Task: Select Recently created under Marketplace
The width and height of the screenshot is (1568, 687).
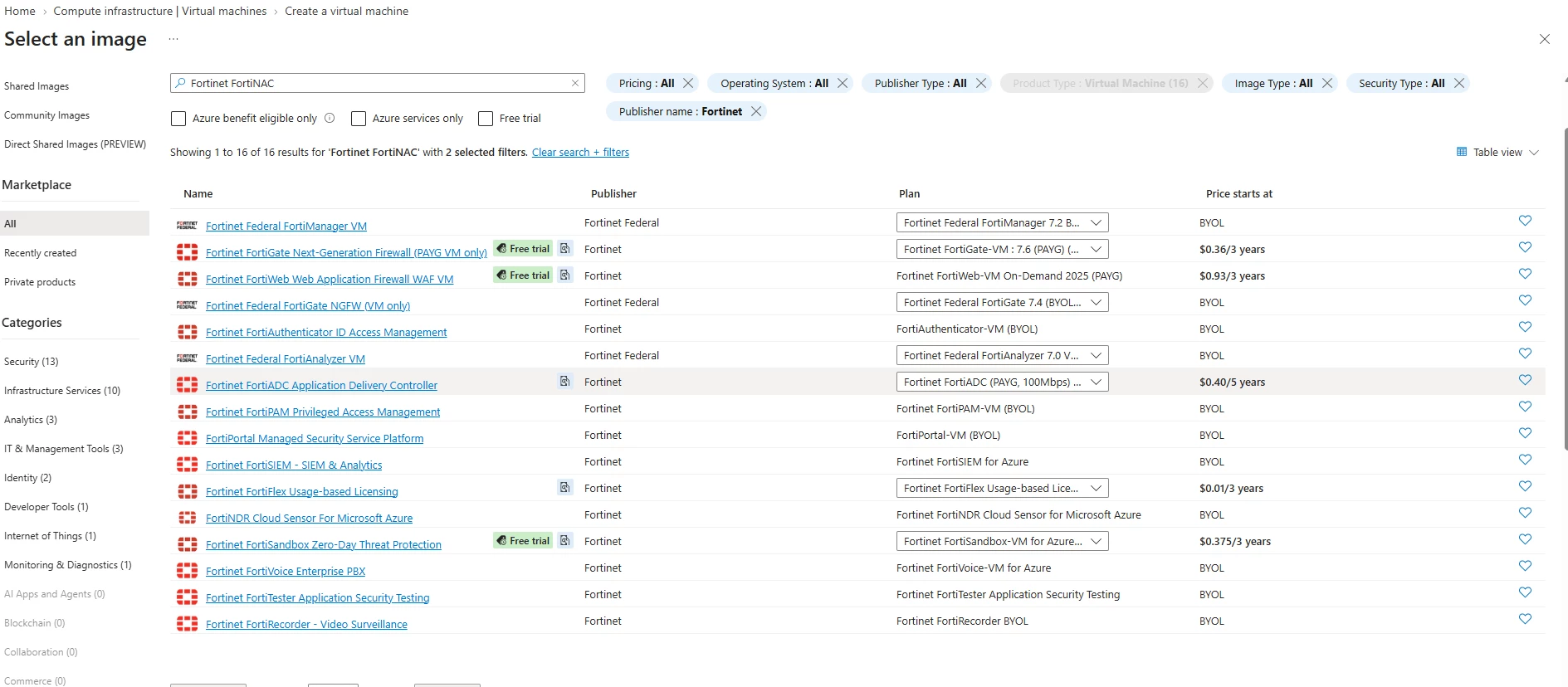Action: [40, 253]
